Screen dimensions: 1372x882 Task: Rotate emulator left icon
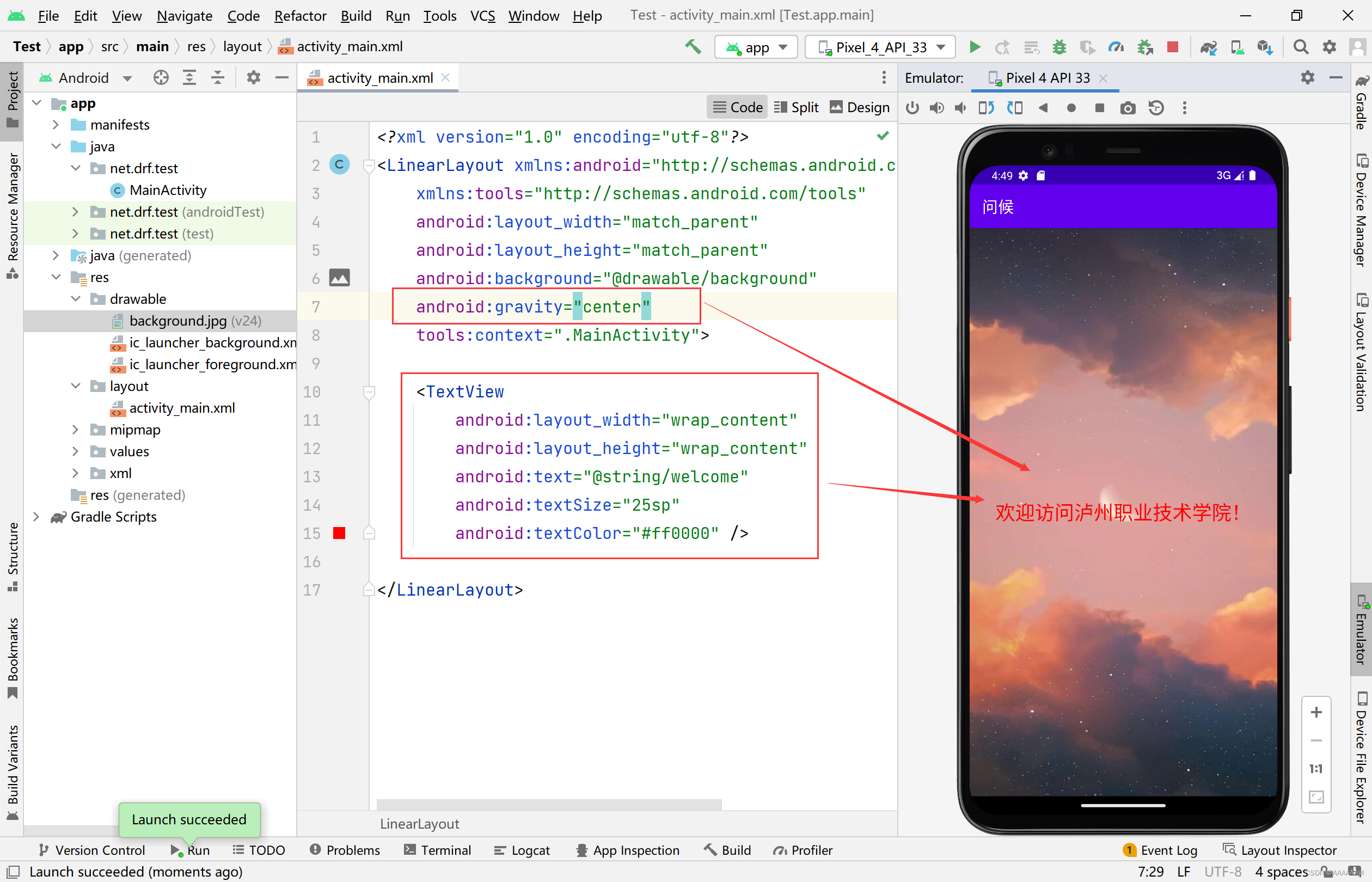pos(986,108)
